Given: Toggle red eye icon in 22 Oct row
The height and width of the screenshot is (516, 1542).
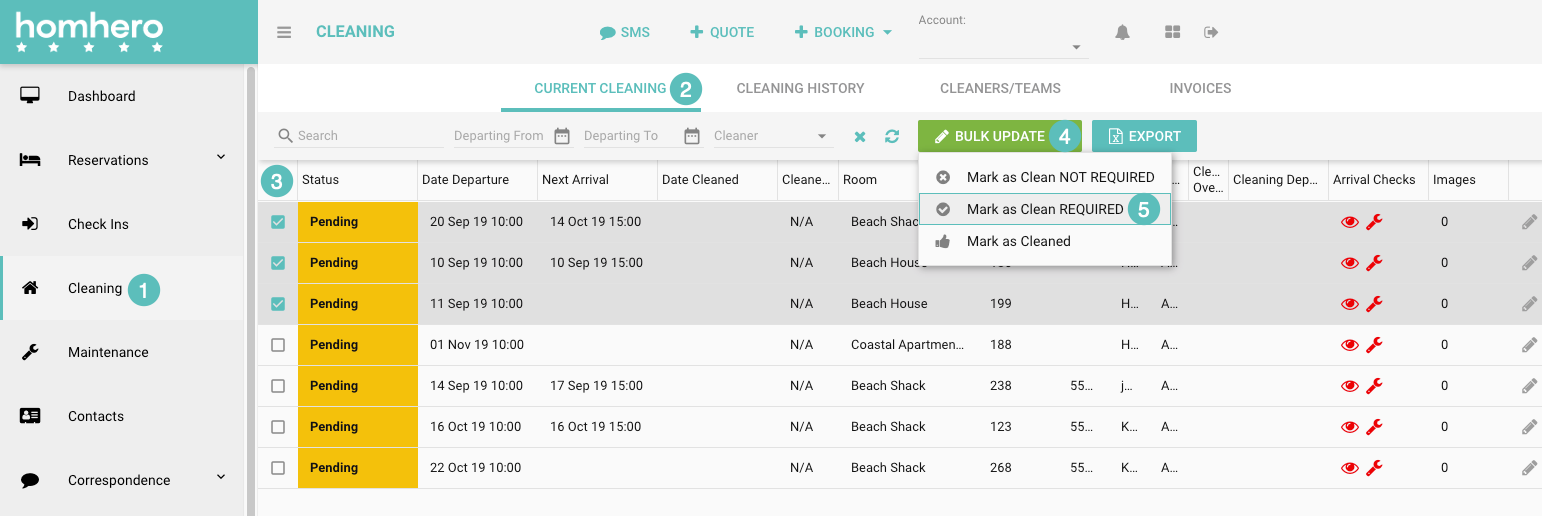Looking at the screenshot, I should [x=1349, y=468].
